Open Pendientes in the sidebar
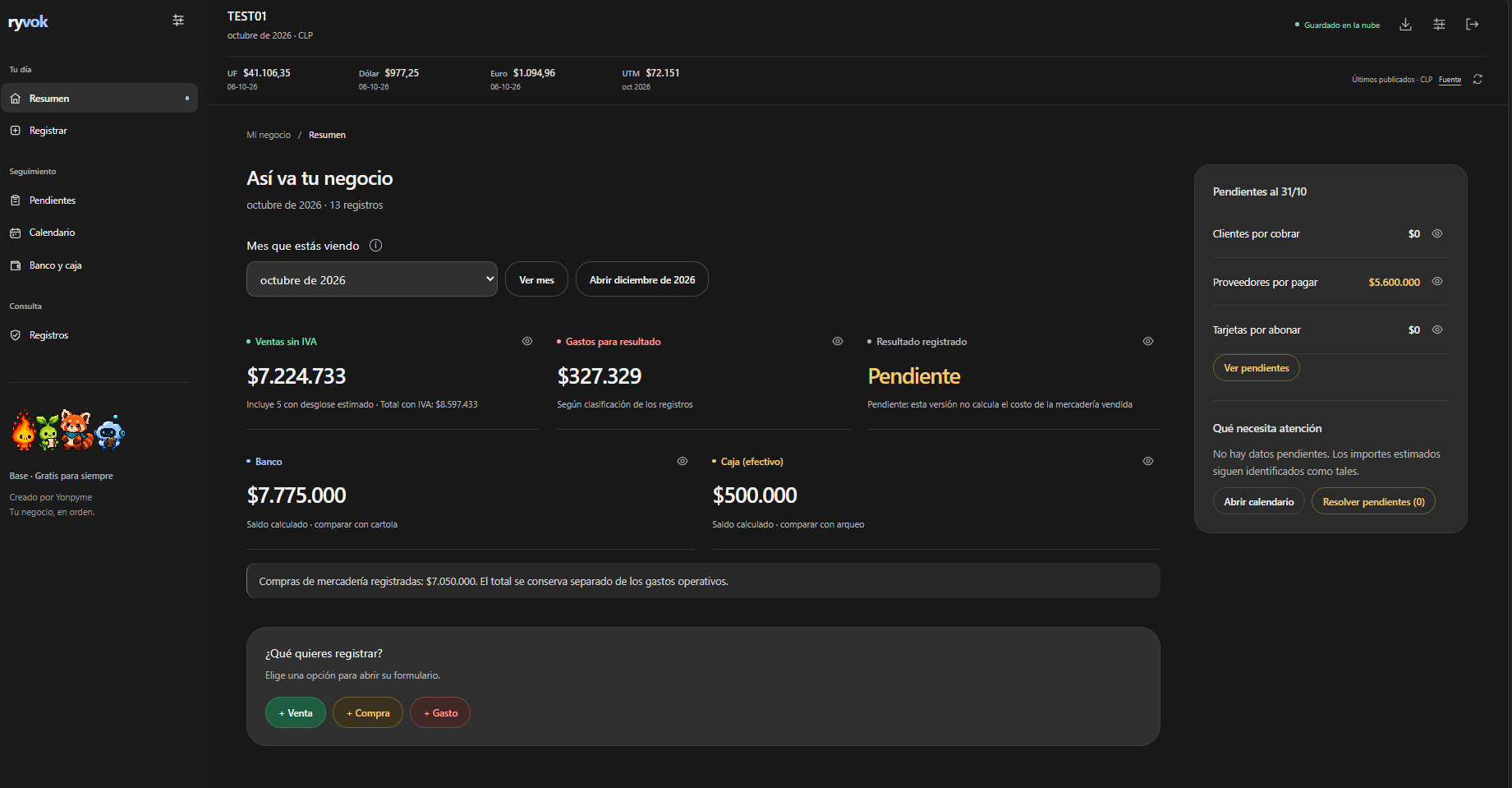1512x788 pixels. point(99,200)
